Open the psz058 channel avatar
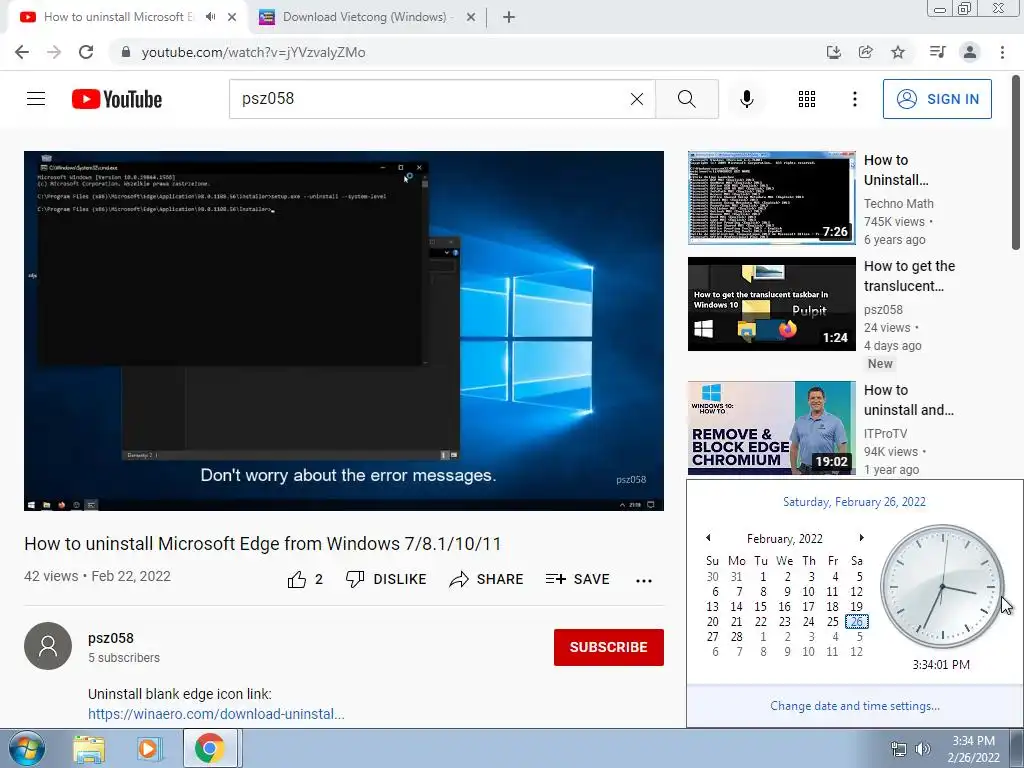 48,646
